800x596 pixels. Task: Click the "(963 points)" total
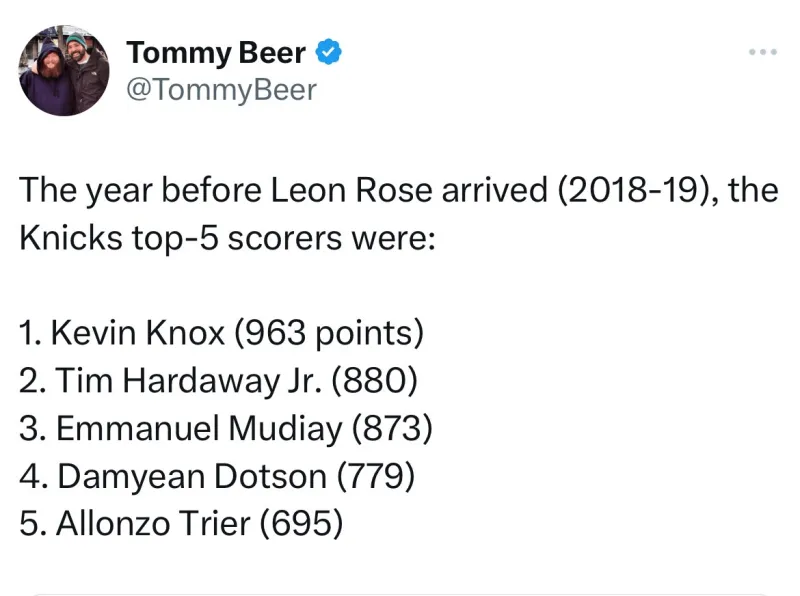pos(329,333)
